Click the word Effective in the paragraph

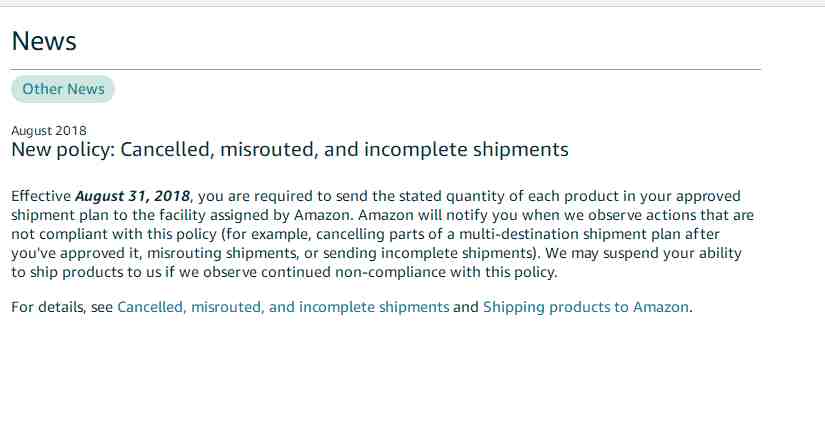click(41, 196)
